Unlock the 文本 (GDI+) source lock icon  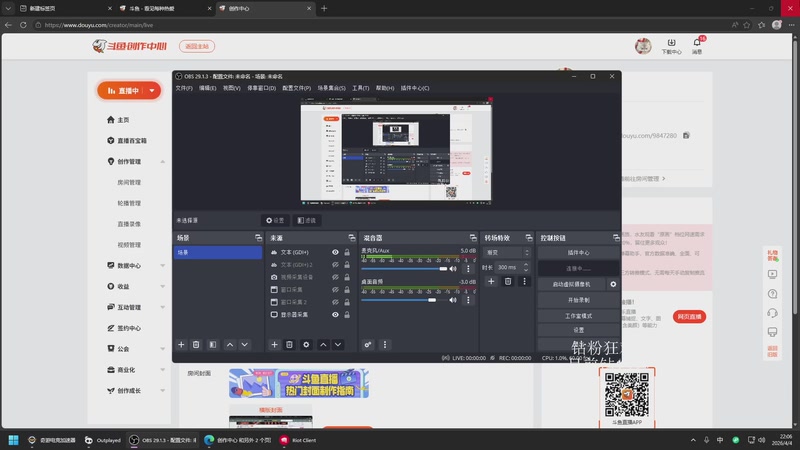[x=347, y=252]
